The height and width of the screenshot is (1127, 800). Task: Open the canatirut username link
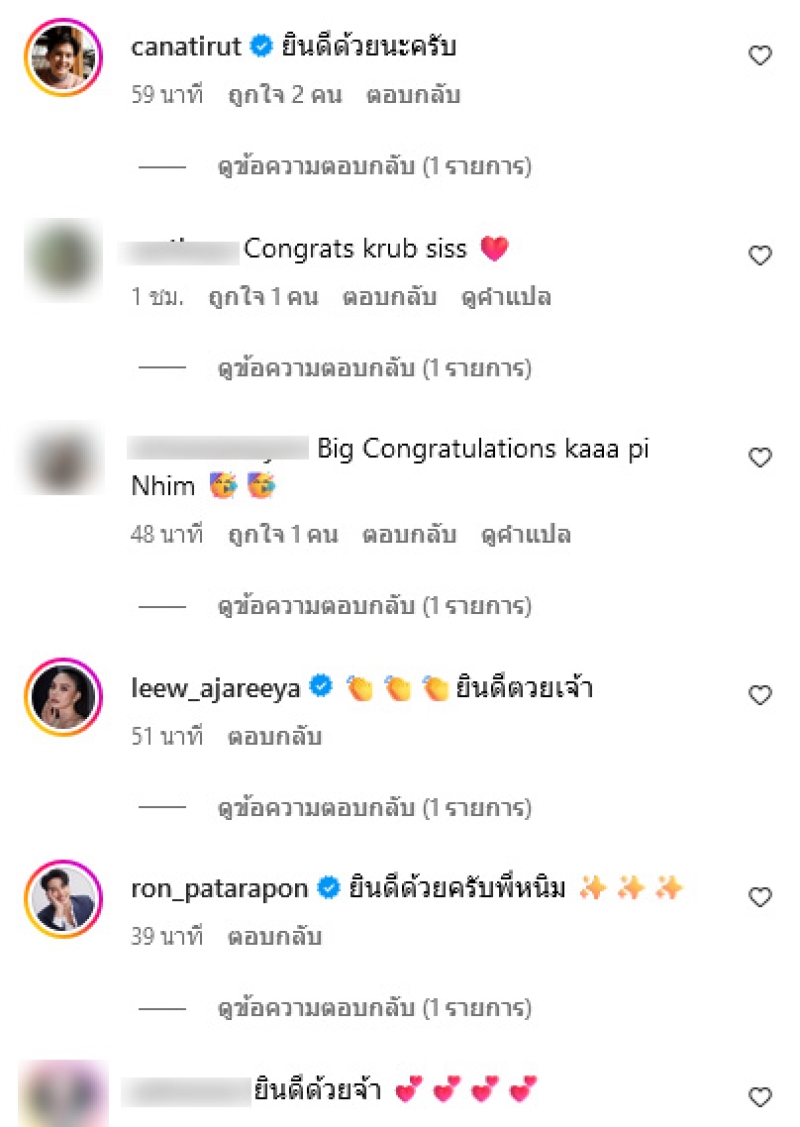(x=185, y=47)
